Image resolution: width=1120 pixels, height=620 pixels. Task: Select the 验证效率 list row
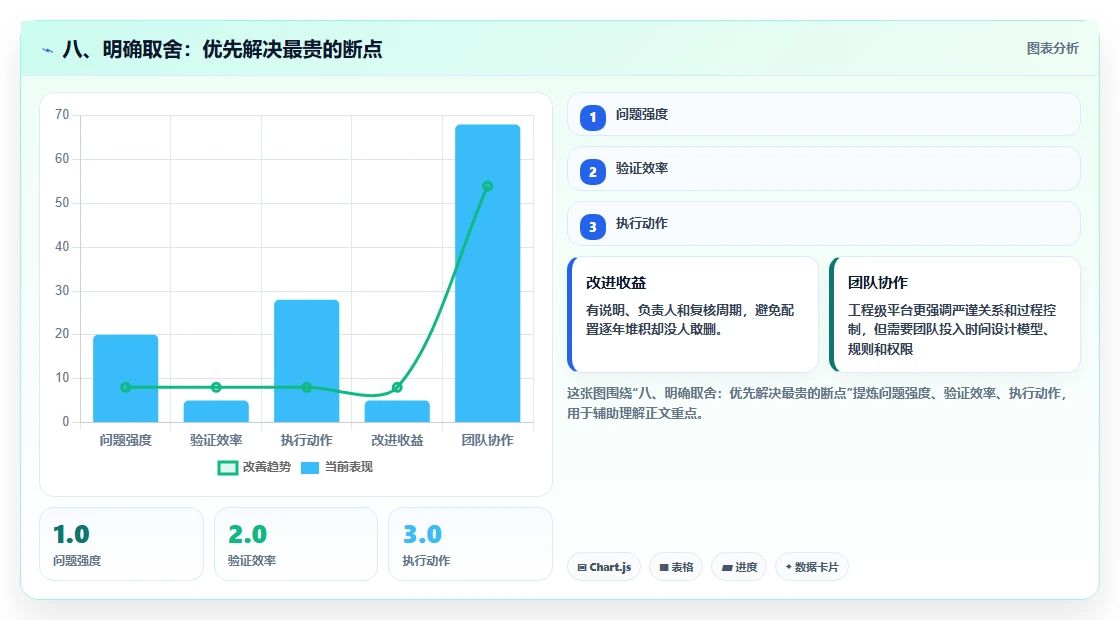pos(824,169)
